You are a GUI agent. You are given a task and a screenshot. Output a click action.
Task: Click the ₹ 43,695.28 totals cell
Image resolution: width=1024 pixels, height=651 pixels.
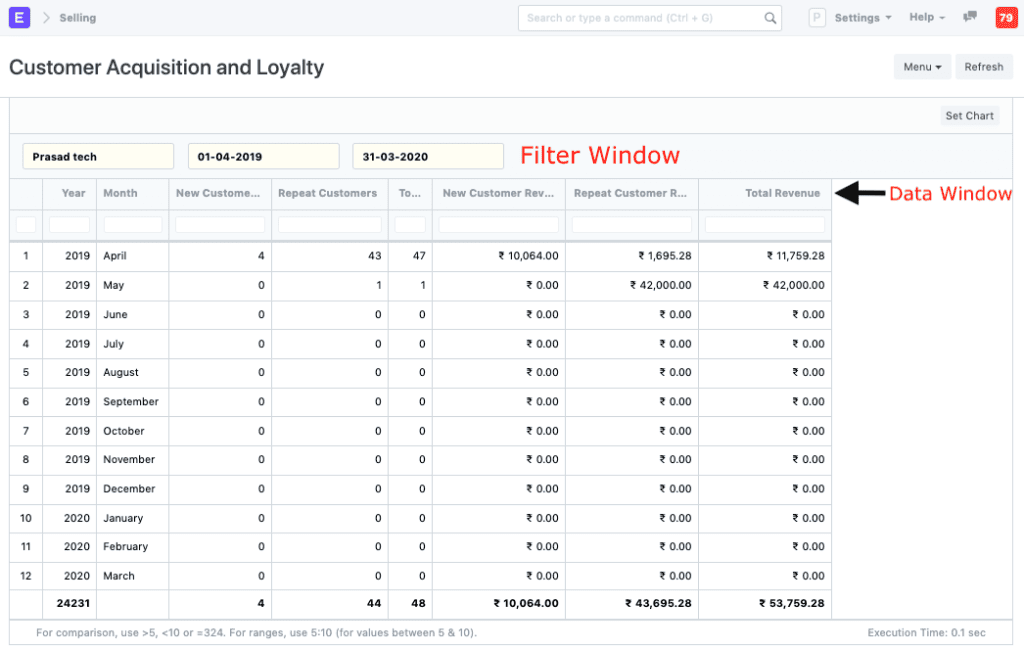click(632, 603)
